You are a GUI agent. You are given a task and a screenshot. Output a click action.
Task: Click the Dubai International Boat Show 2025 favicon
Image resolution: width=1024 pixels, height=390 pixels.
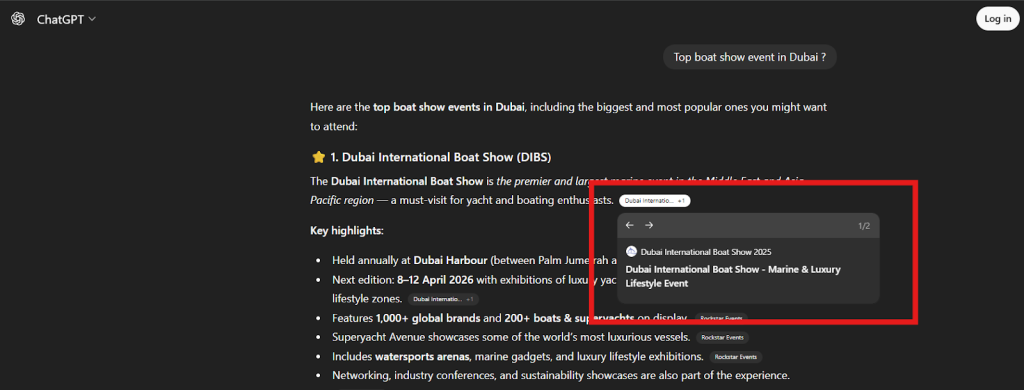coord(632,252)
